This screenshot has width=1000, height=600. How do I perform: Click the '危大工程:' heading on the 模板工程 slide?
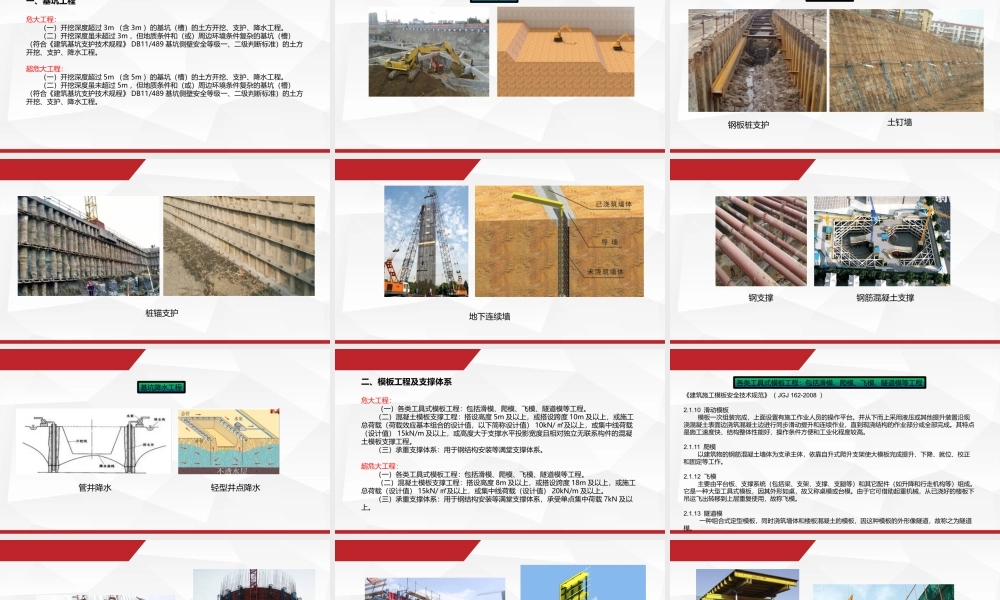[x=376, y=400]
